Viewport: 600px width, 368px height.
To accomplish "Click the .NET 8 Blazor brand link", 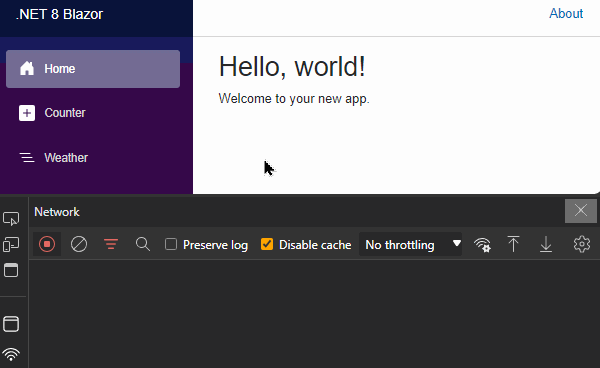I will click(x=59, y=15).
